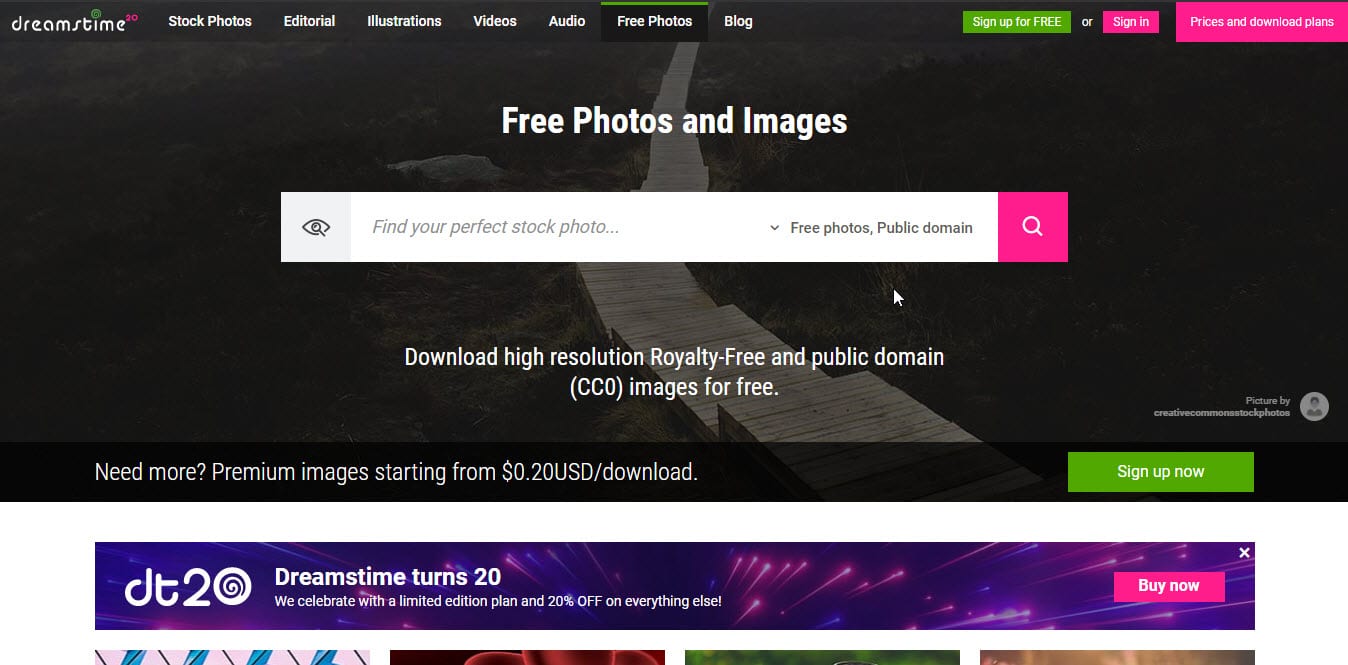Select the Free Photos tab

click(x=655, y=21)
